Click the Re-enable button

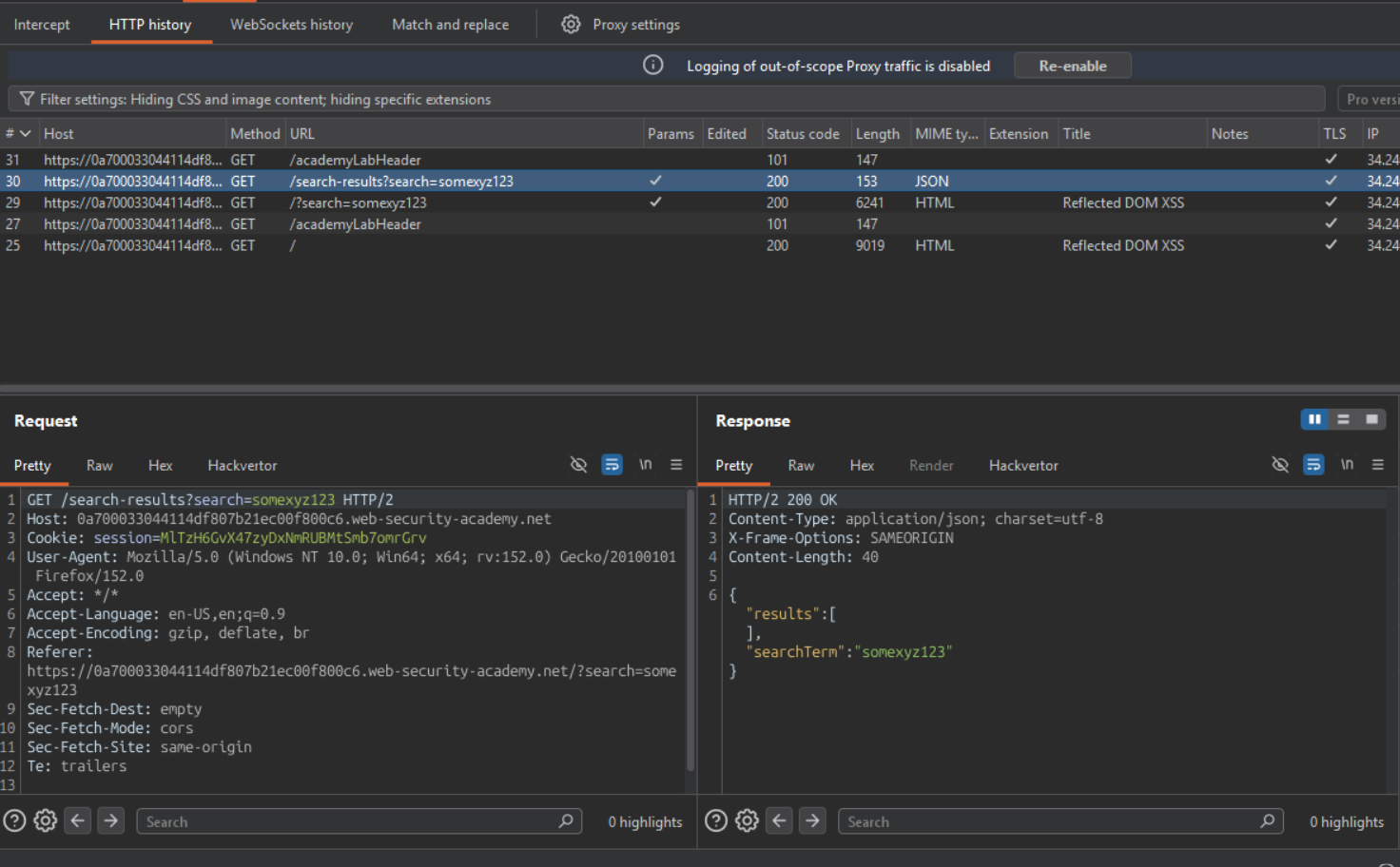coord(1073,66)
